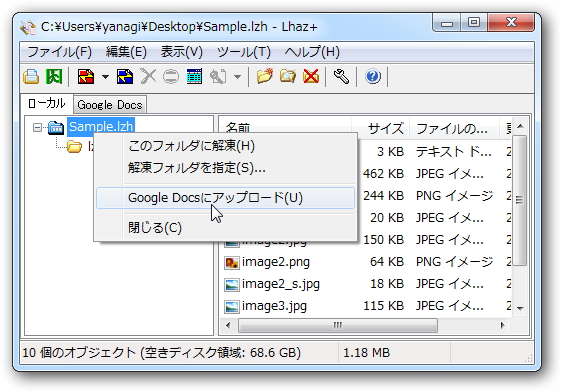Minimize the Lhaz+ window
Screen dimensions: 562x392
(x=447, y=22)
